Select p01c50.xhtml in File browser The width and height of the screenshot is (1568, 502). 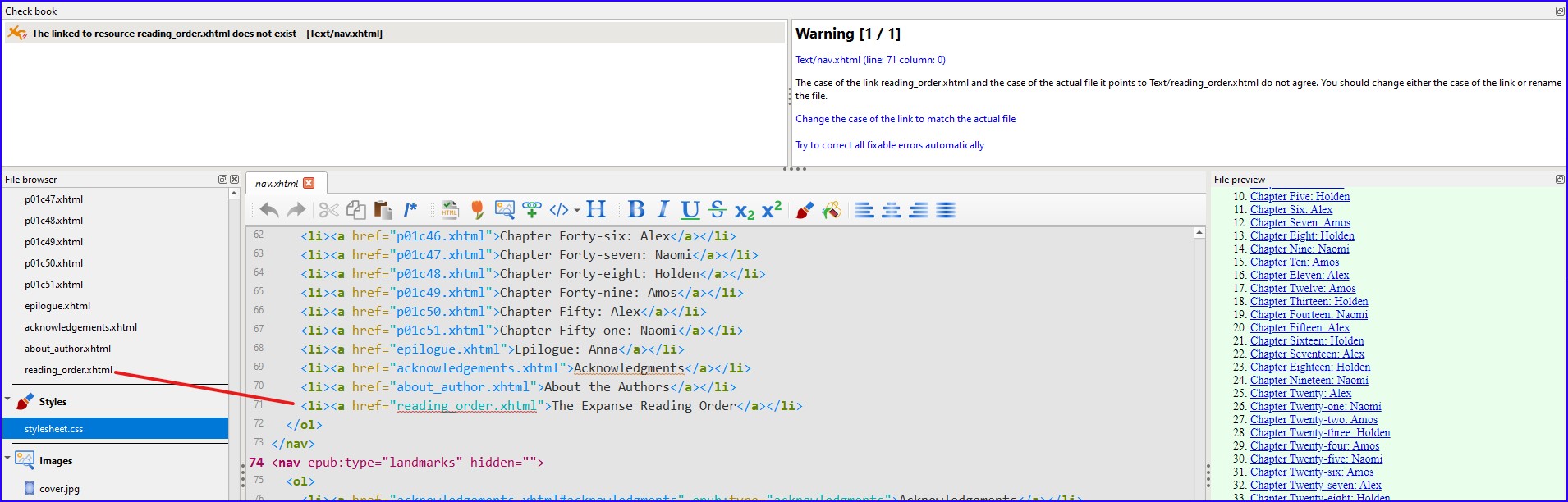(53, 263)
